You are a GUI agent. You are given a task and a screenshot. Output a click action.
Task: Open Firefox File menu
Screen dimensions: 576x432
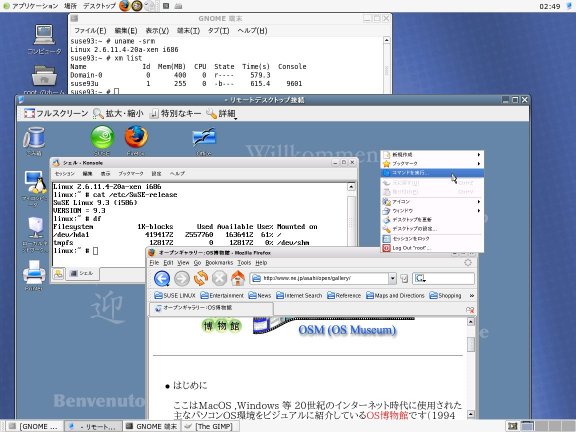point(154,263)
